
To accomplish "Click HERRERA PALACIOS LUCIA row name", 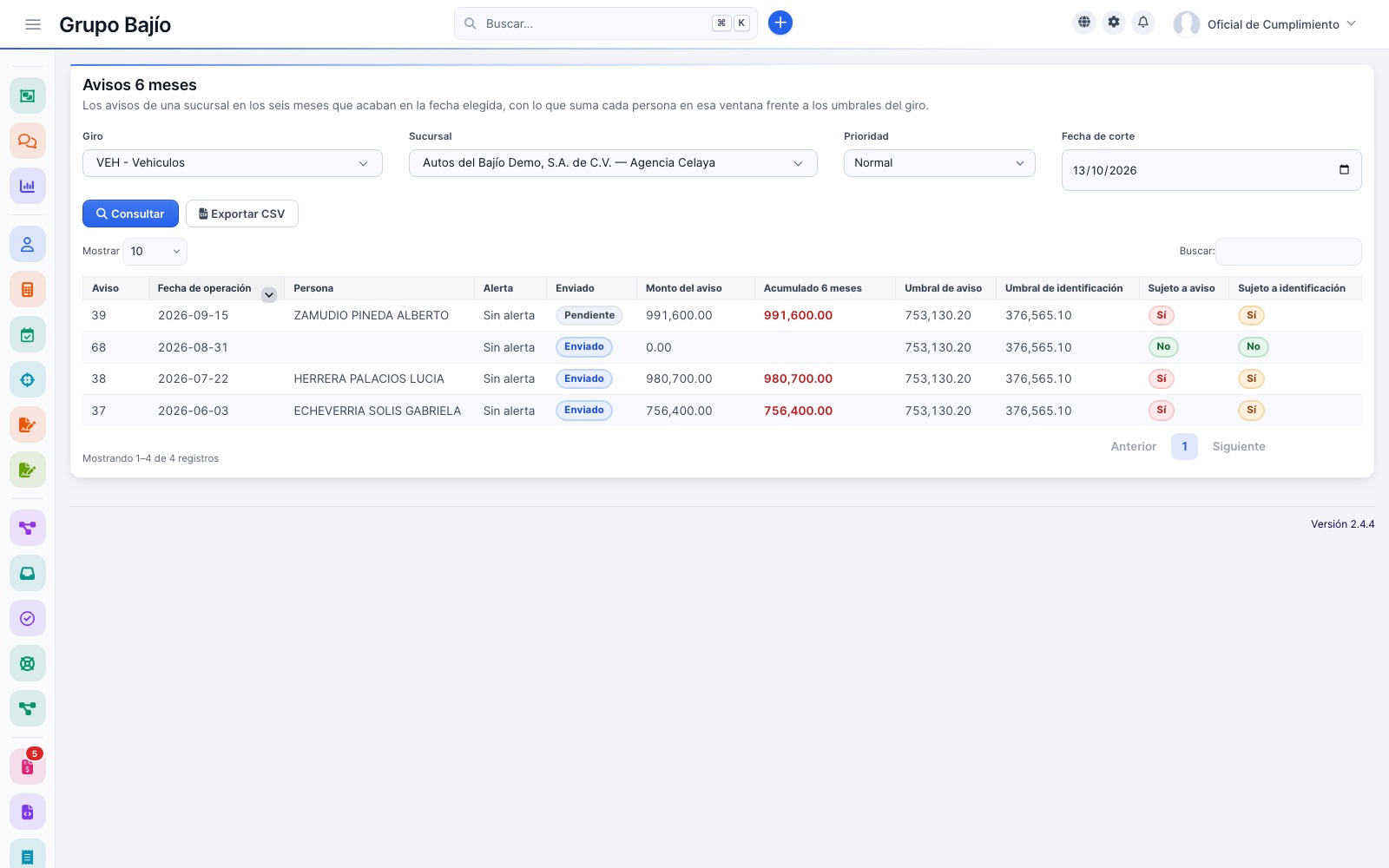I will [369, 379].
